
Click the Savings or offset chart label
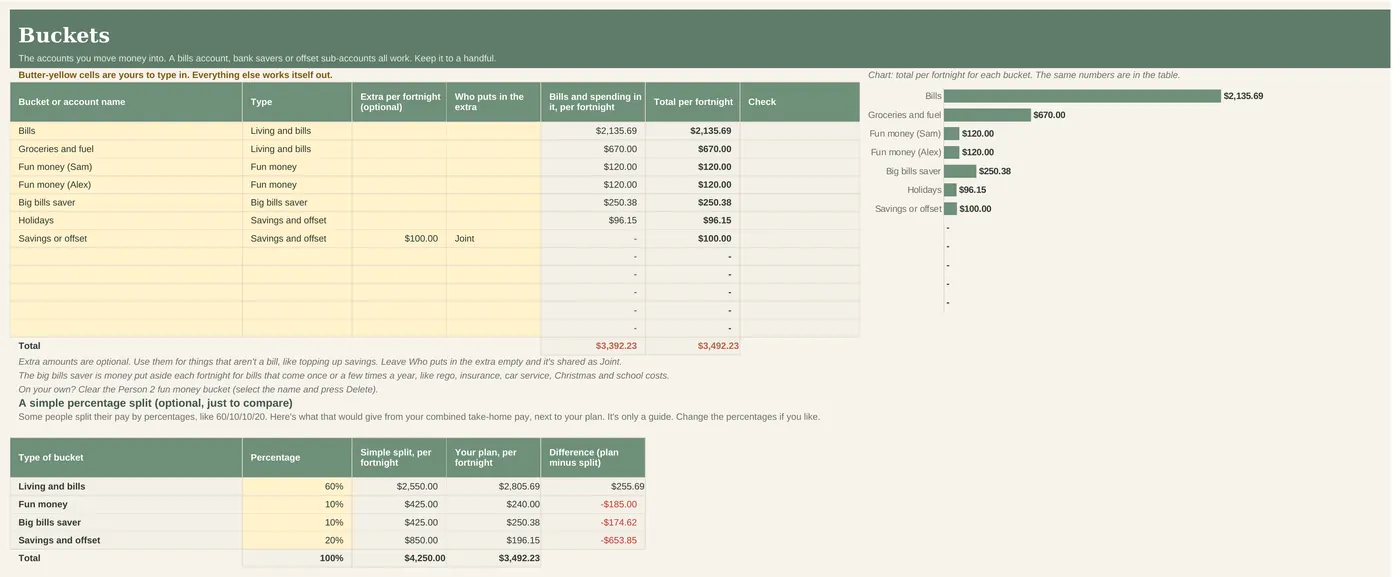click(x=908, y=209)
